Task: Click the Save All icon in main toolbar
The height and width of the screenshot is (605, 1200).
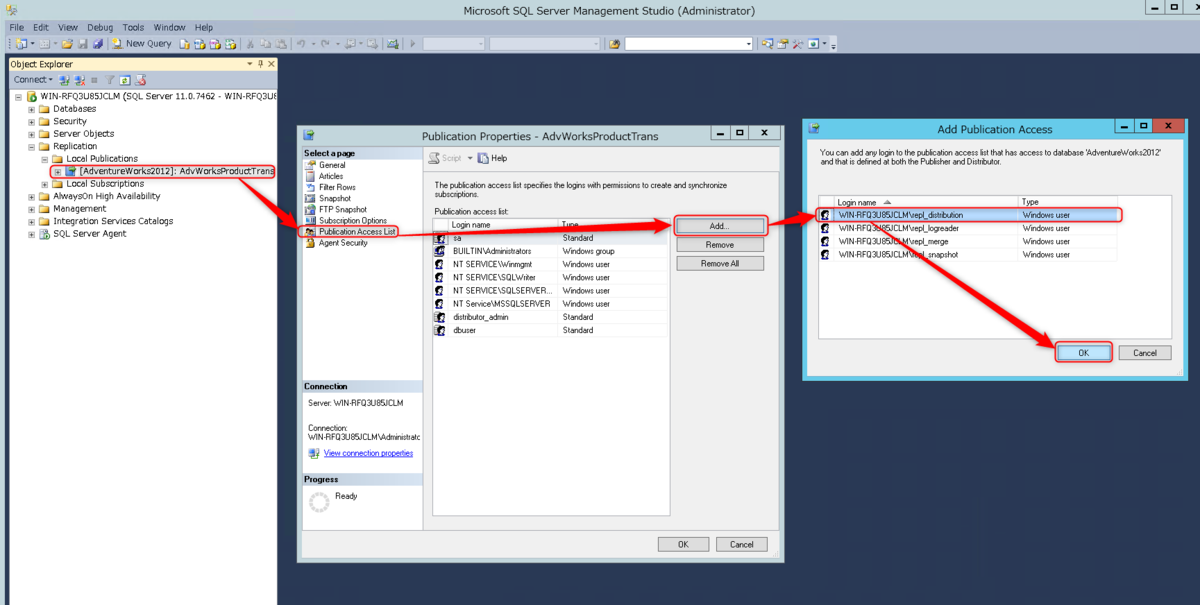Action: (x=97, y=44)
